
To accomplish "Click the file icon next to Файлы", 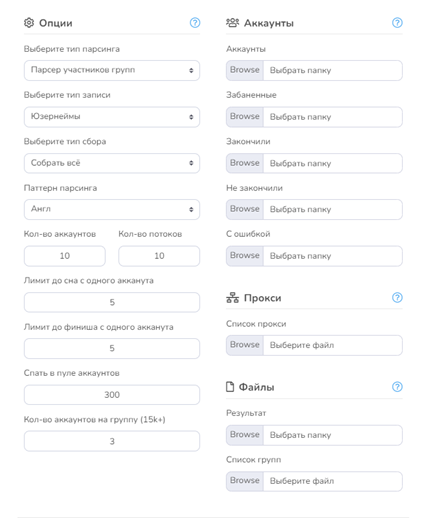I will click(x=230, y=387).
